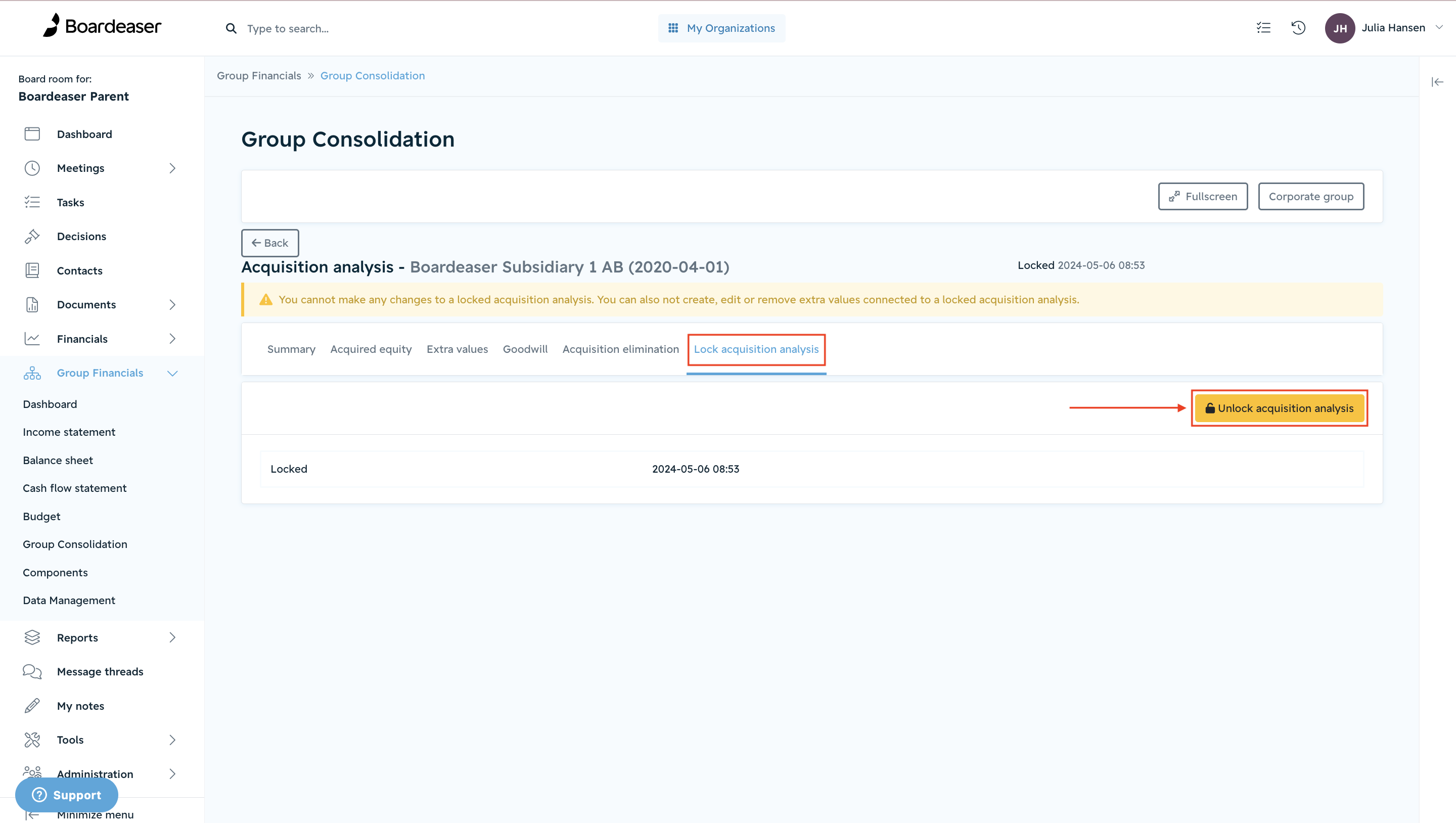Click the Group Consolidation breadcrumb link
Image resolution: width=1456 pixels, height=823 pixels.
[x=373, y=76]
